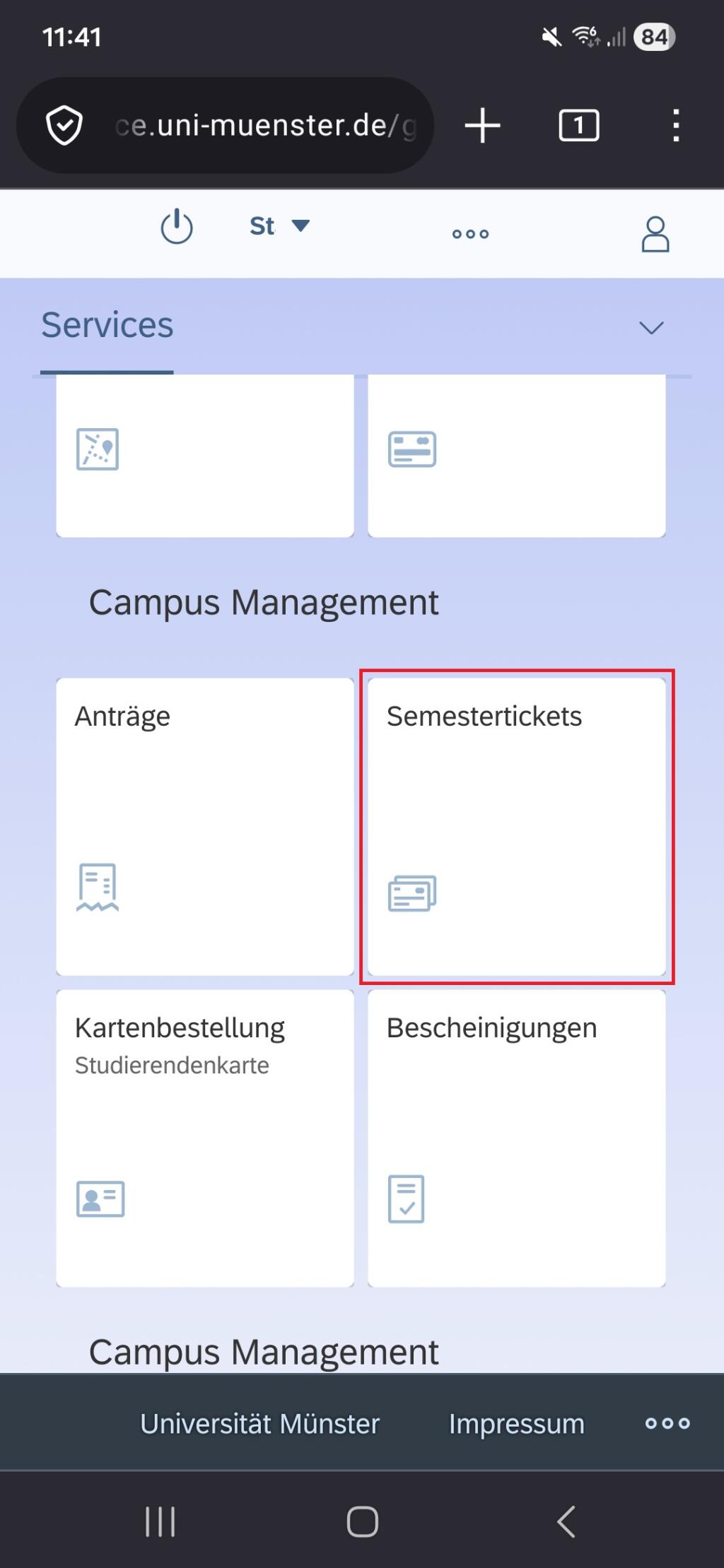Screen dimensions: 724x1568
Task: Tap the Anträge receipt icon
Action: (x=98, y=887)
